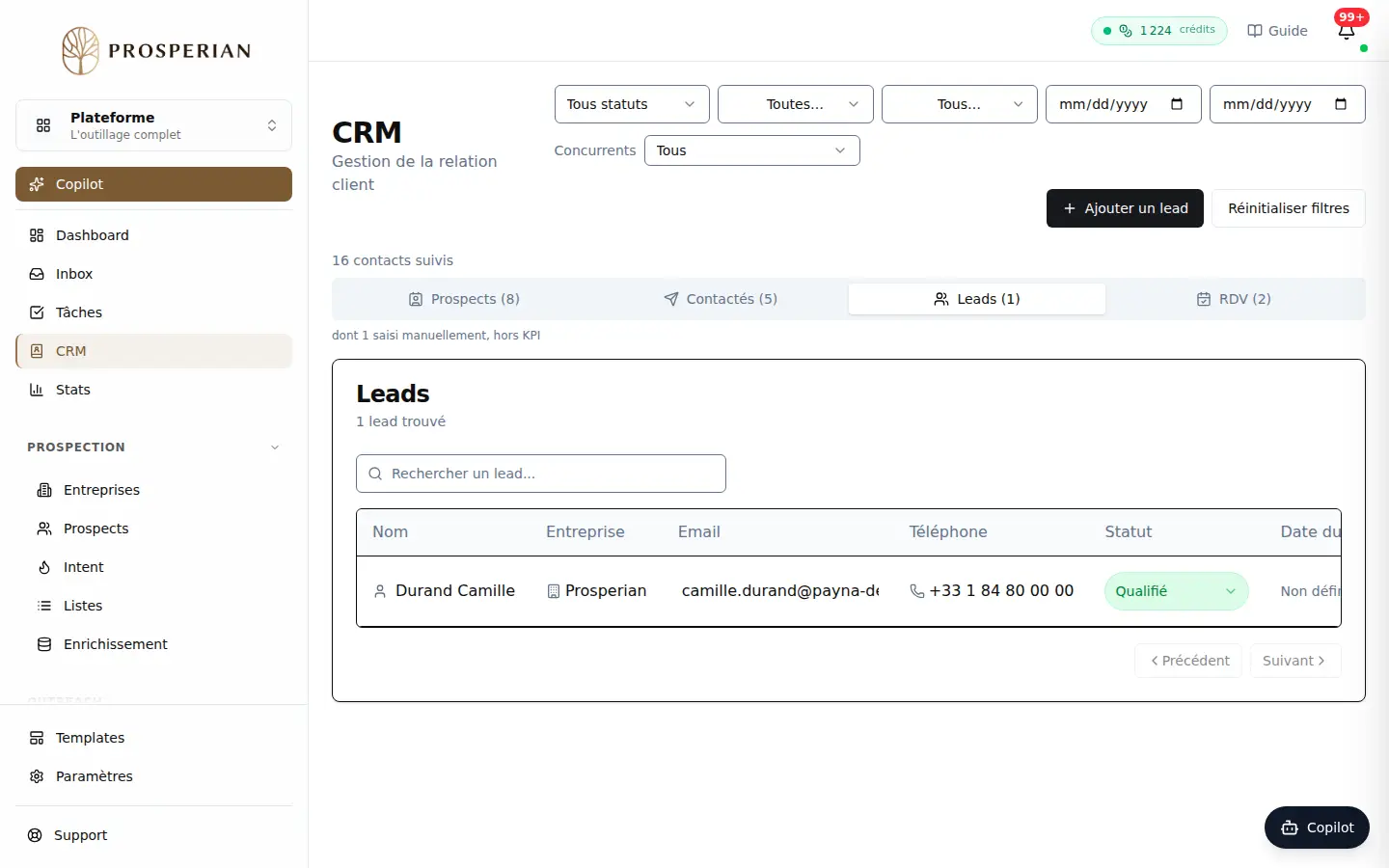The height and width of the screenshot is (868, 1389).
Task: Click the Prosperian tree logo
Action: [x=81, y=50]
